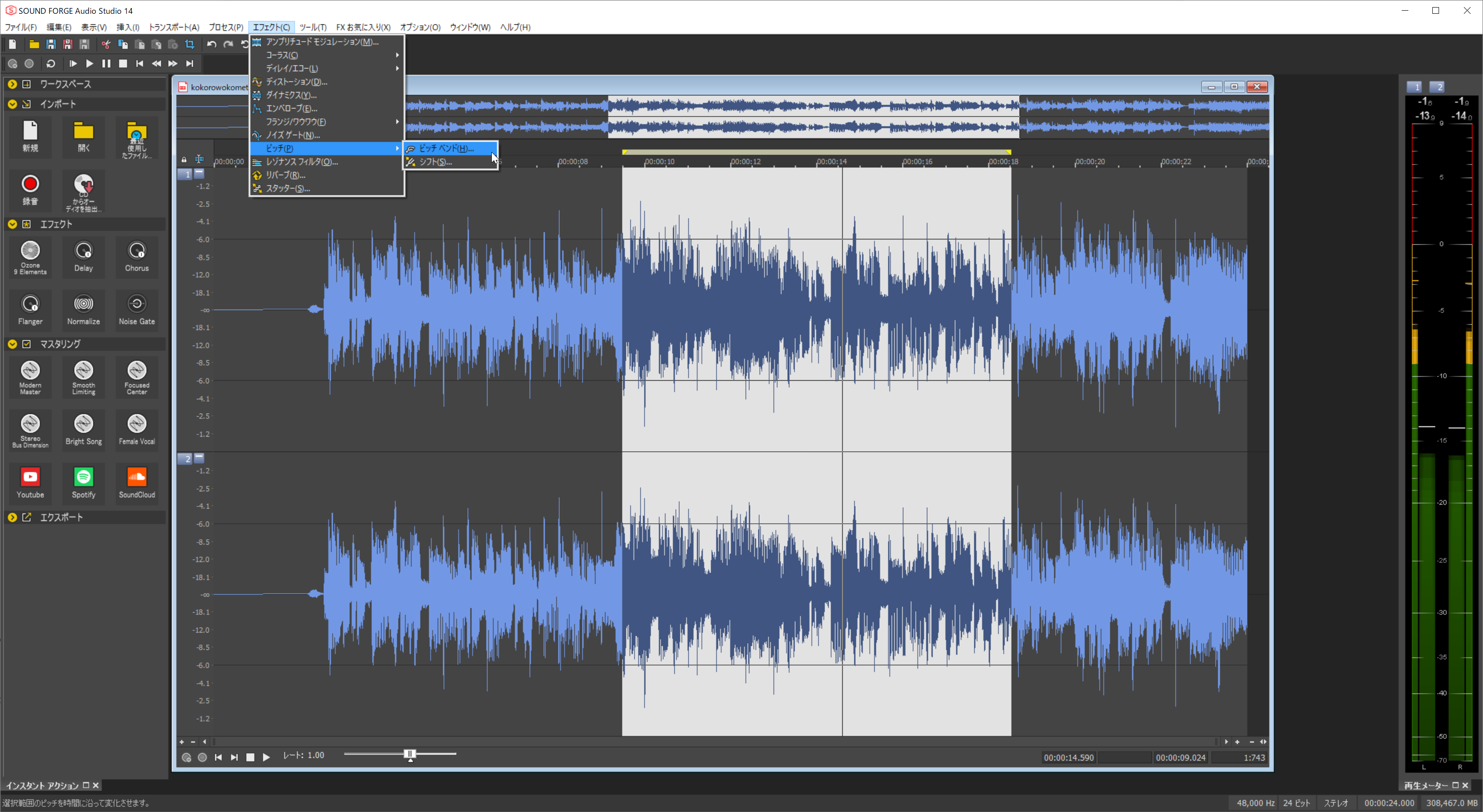Click the playback rate slider handle
The width and height of the screenshot is (1483, 812).
[410, 754]
